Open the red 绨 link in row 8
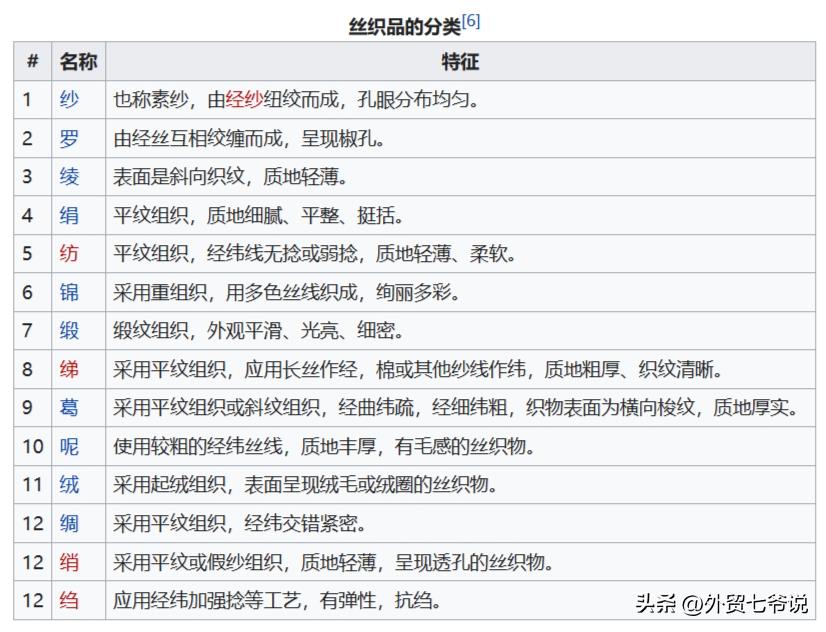Viewport: 826px width, 632px height. [69, 370]
